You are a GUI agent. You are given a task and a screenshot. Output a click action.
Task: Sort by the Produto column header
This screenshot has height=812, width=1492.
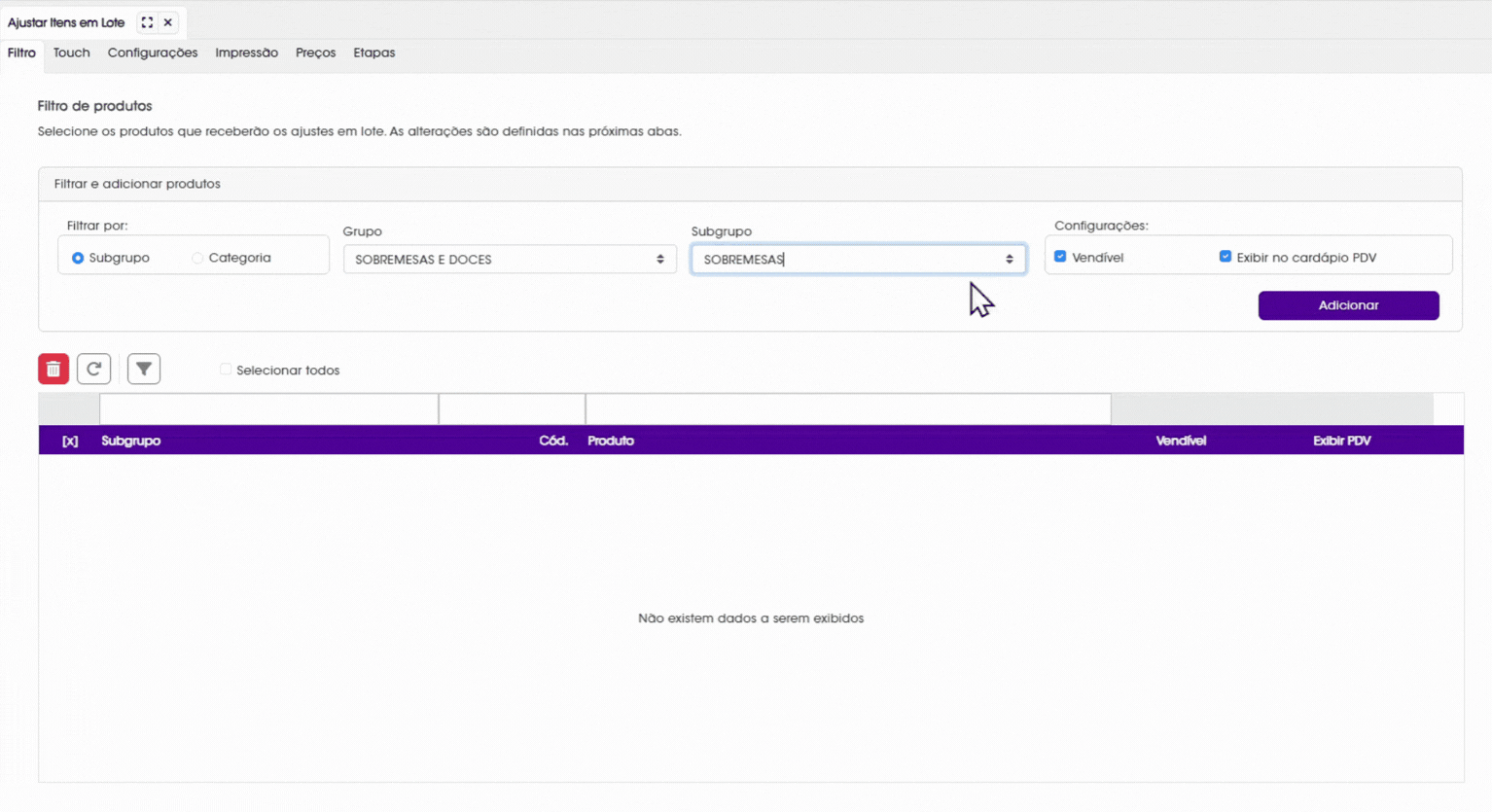coord(611,441)
